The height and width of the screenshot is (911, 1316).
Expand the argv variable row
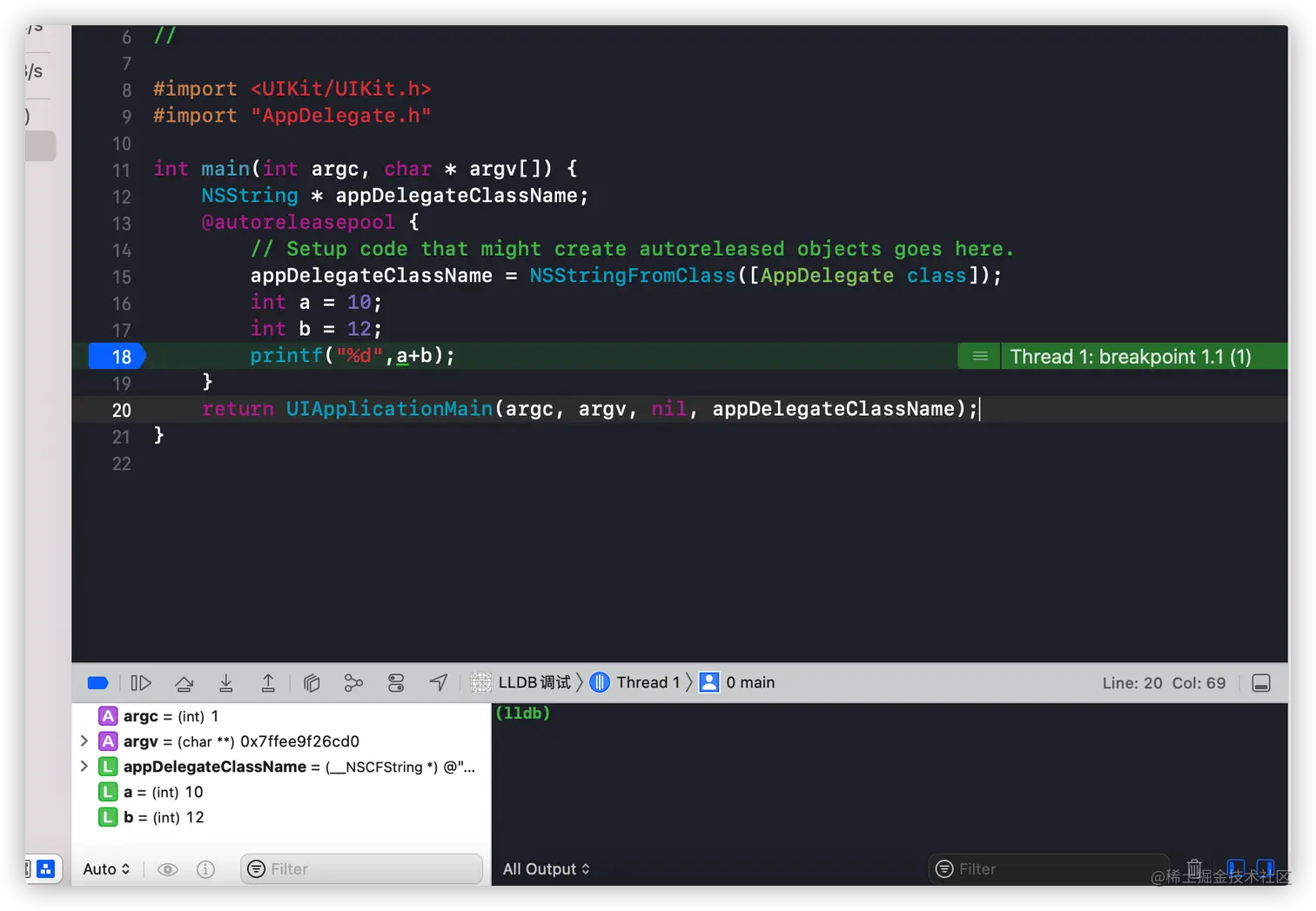(84, 741)
